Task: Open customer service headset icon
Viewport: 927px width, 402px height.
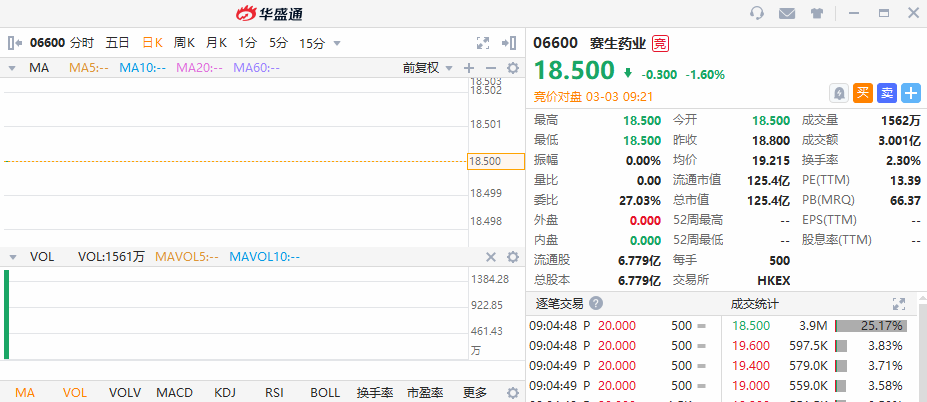Action: [x=757, y=13]
